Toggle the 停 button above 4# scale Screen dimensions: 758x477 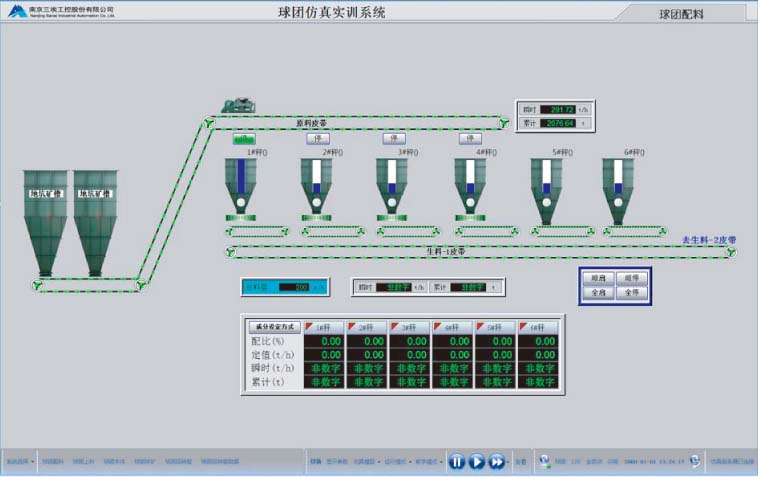[x=469, y=138]
